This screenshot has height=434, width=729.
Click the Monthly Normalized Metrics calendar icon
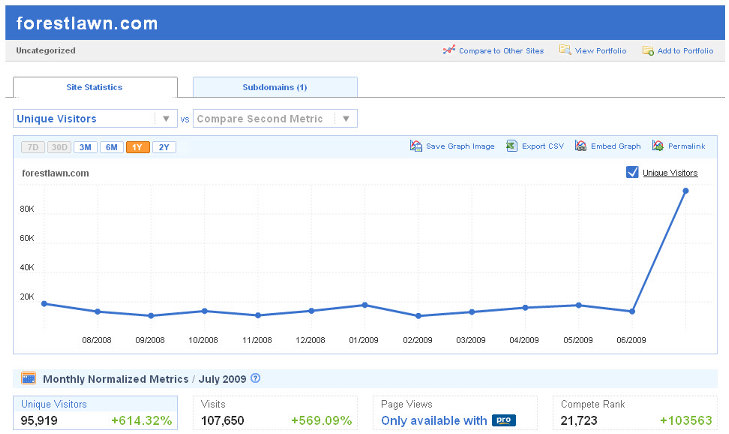tap(28, 378)
